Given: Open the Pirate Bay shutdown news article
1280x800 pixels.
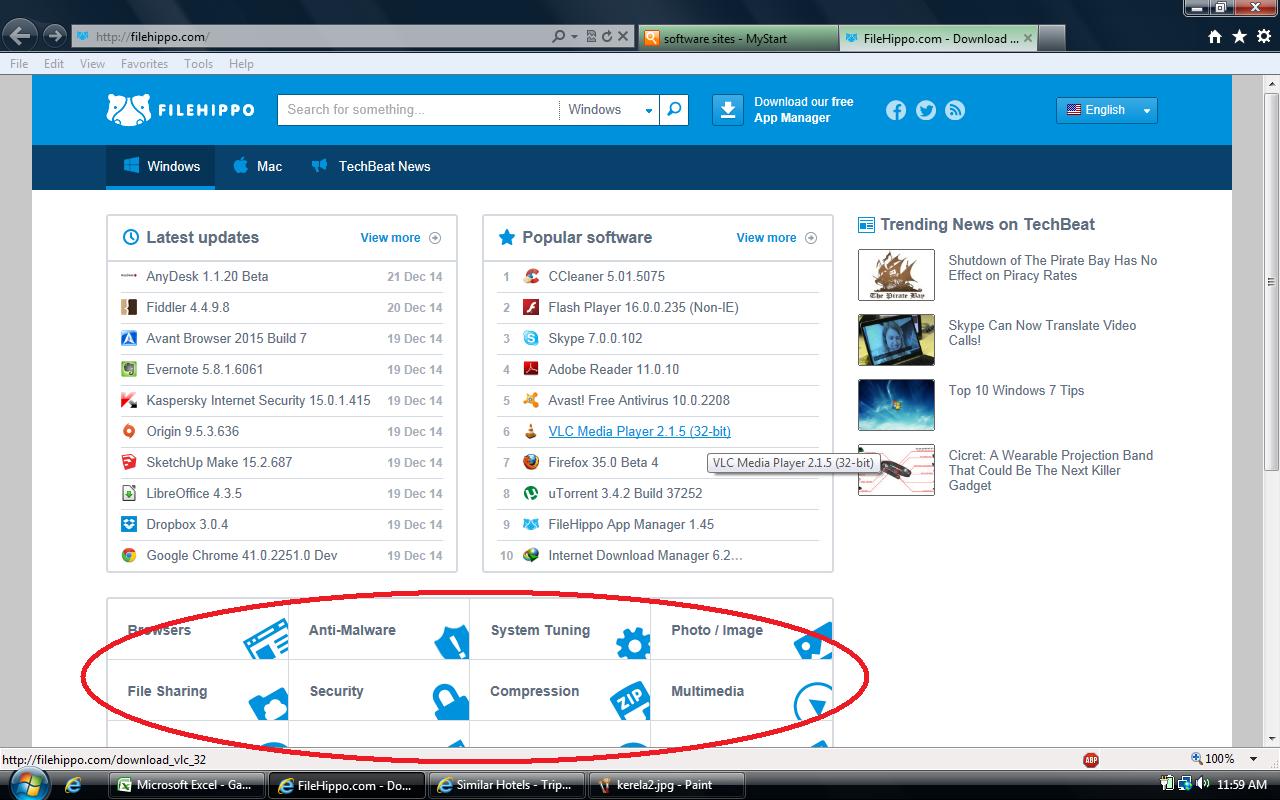Looking at the screenshot, I should [1052, 268].
